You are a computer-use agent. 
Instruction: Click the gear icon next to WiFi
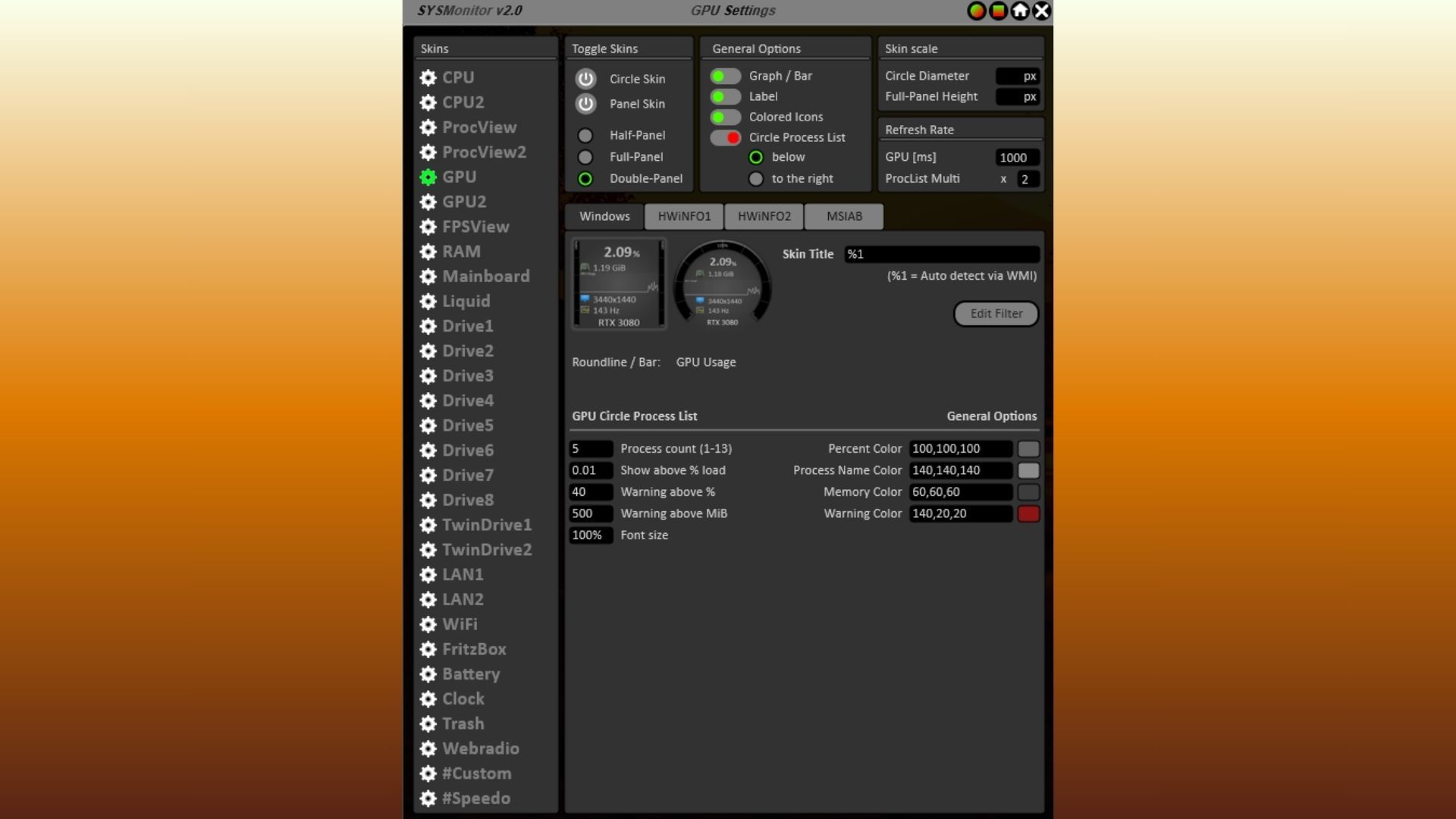pos(428,624)
